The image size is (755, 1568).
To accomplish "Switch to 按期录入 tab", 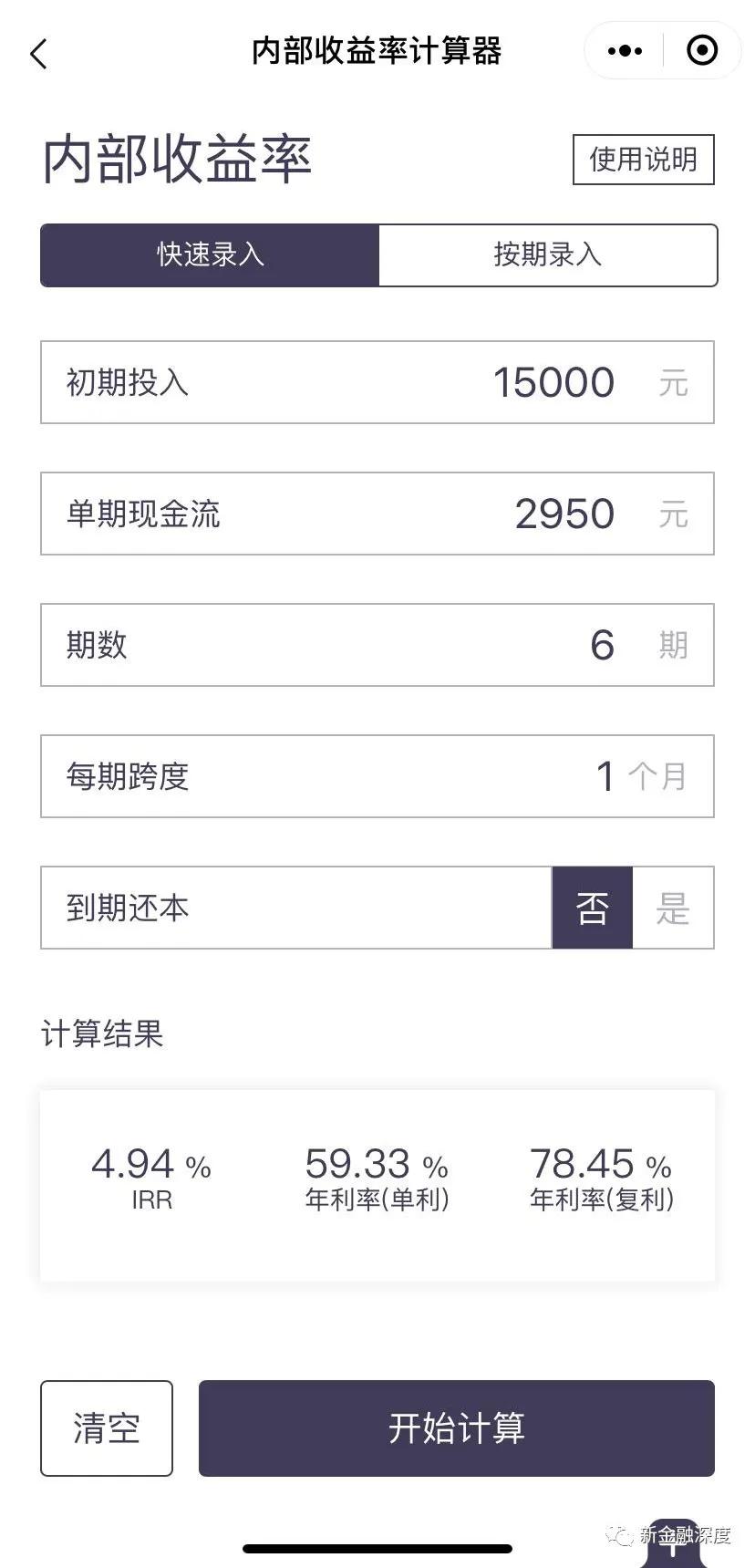I will pos(548,254).
